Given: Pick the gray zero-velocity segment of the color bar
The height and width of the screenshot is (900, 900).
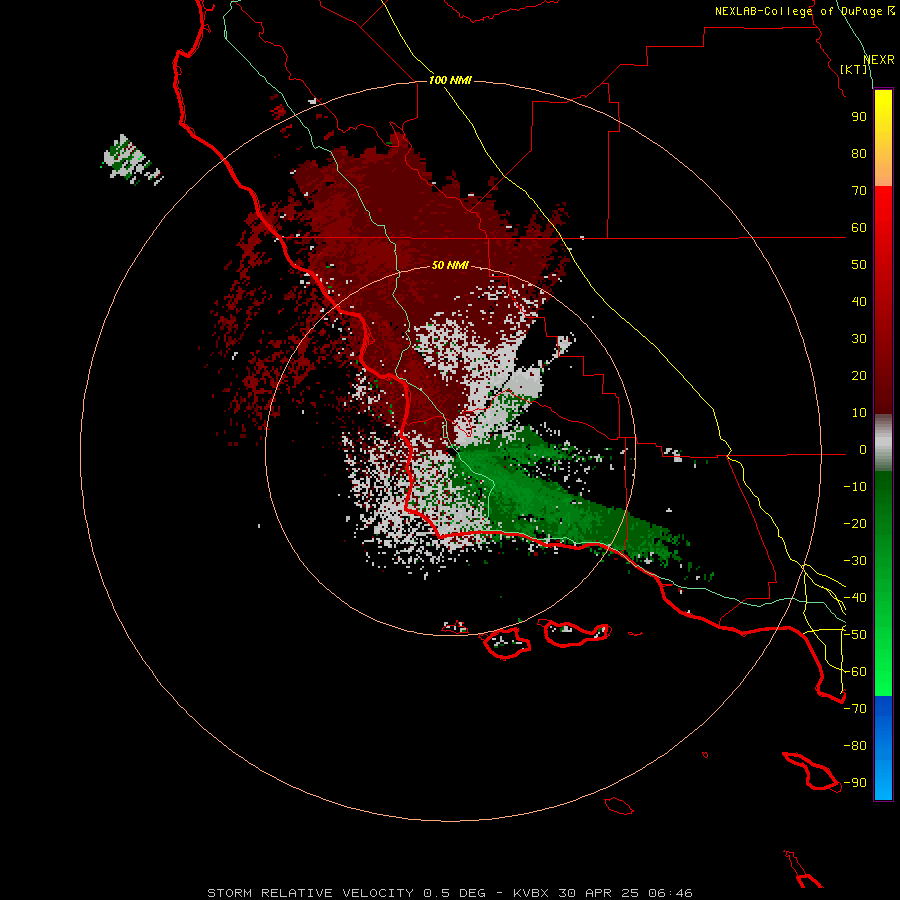Looking at the screenshot, I should pos(883,443).
